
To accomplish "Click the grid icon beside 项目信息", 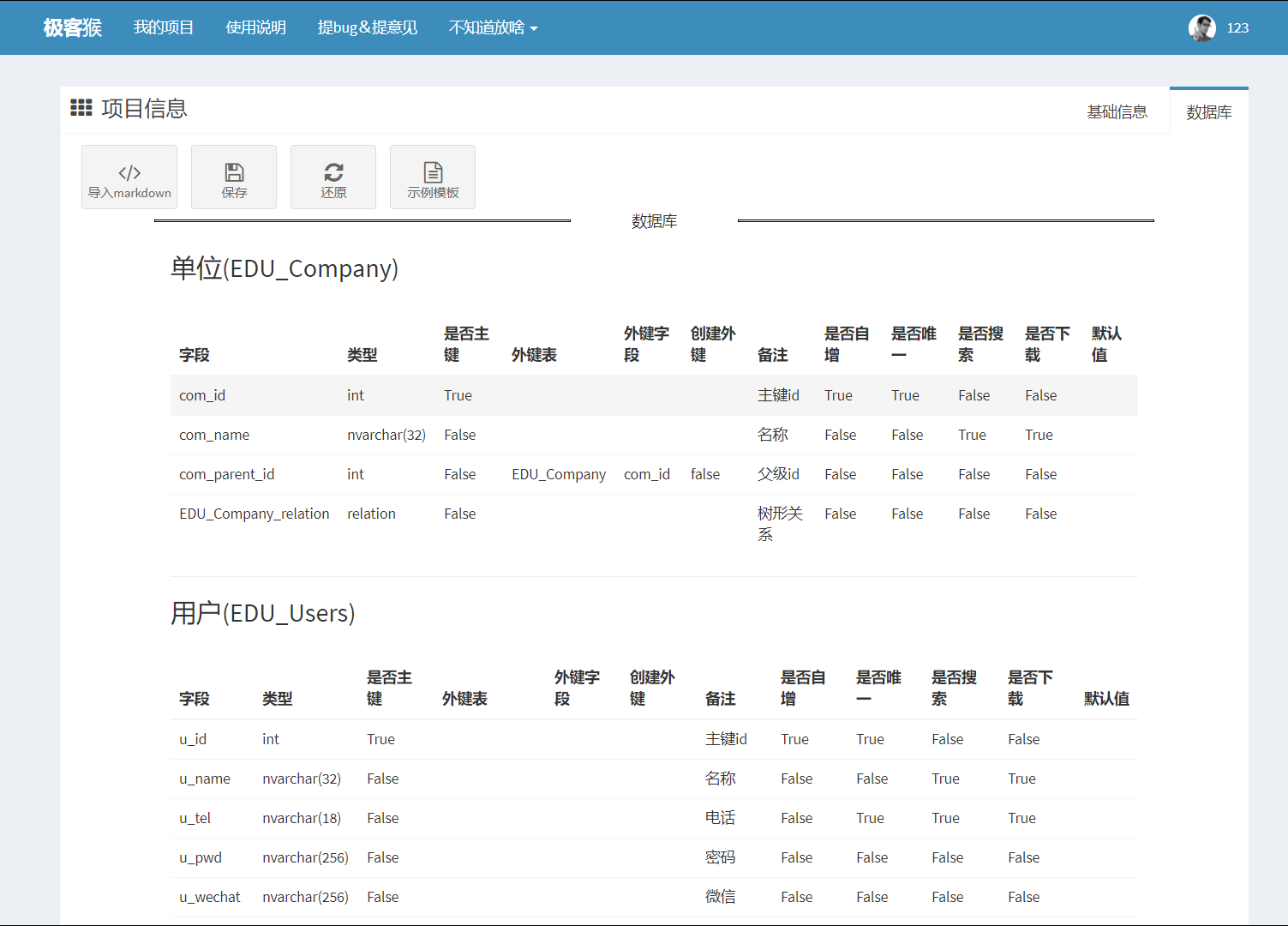I will click(81, 108).
